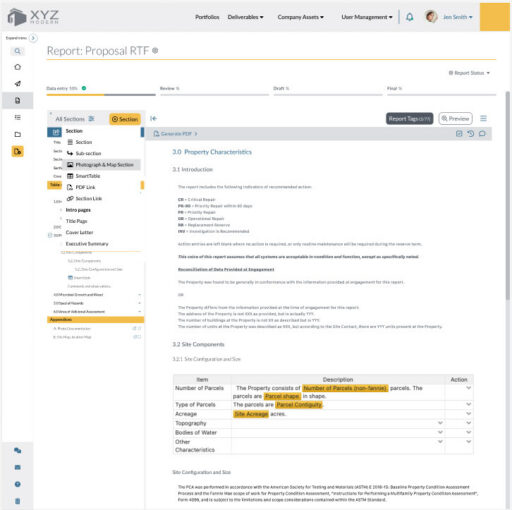Select the highlighted yellow report icon in sidebar
The image size is (512, 510).
[17, 151]
